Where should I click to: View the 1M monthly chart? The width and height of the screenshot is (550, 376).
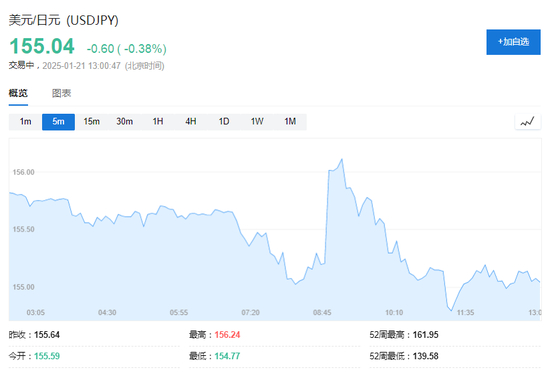pyautogui.click(x=290, y=122)
